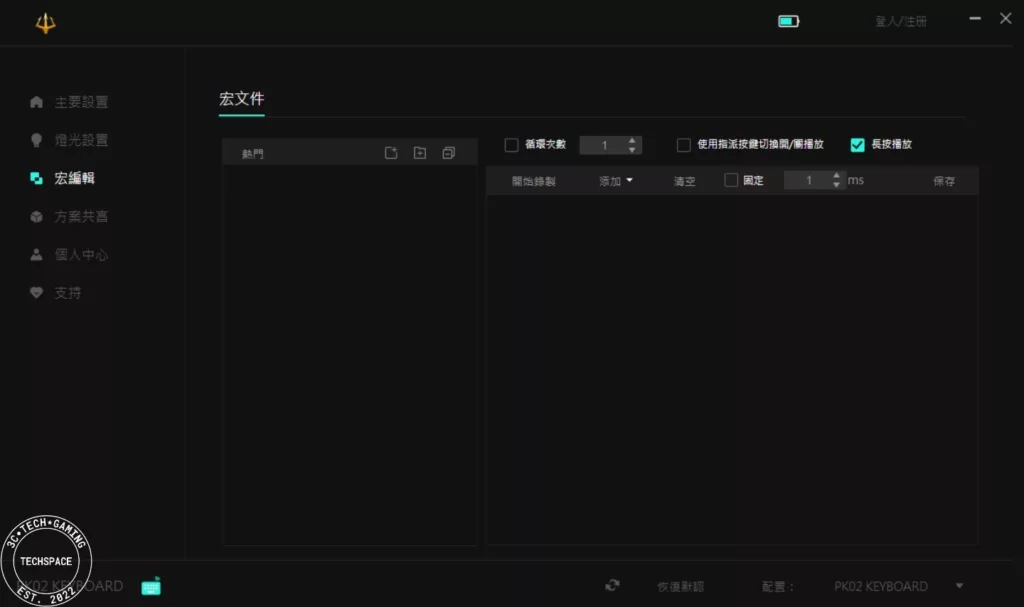Toggle the 使用指派按鍵切換開/關播放 checkbox
This screenshot has width=1024, height=607.
684,145
